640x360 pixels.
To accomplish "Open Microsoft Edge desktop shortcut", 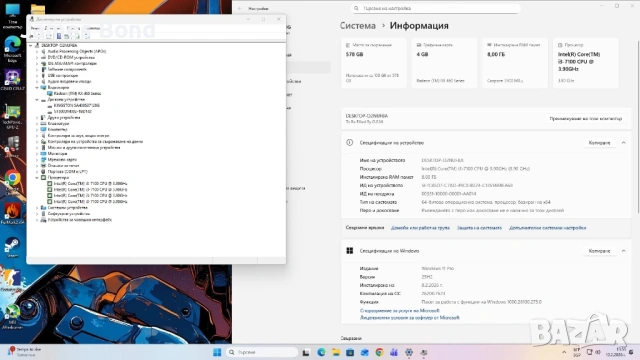I will click(x=12, y=49).
